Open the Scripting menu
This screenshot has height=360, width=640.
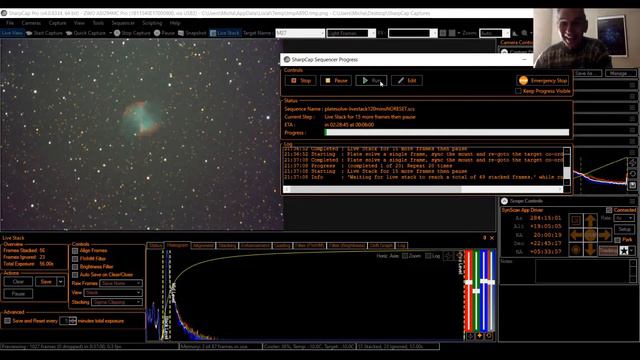pos(152,23)
